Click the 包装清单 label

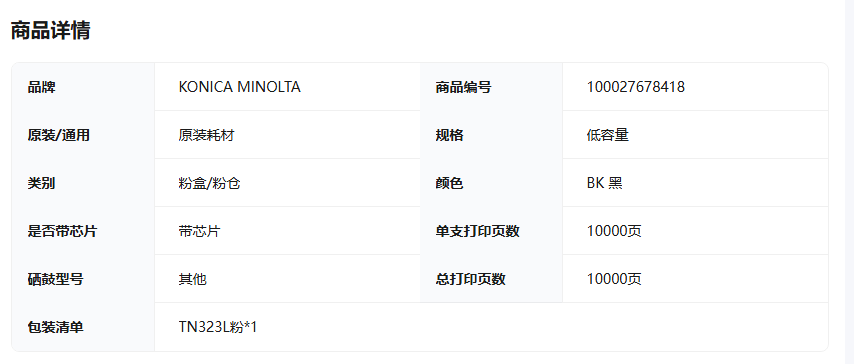(56, 327)
